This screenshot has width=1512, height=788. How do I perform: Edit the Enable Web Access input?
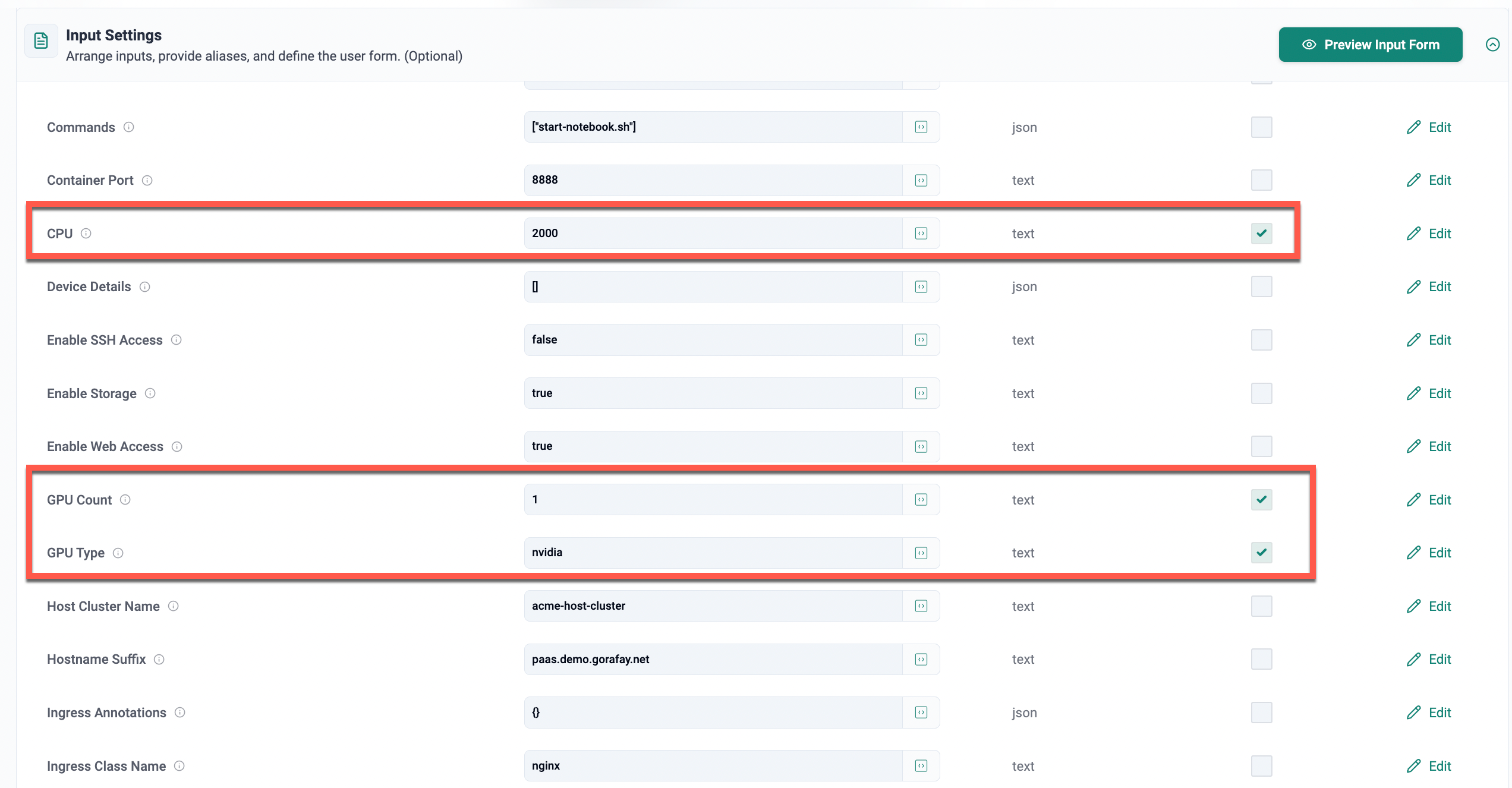click(1429, 446)
